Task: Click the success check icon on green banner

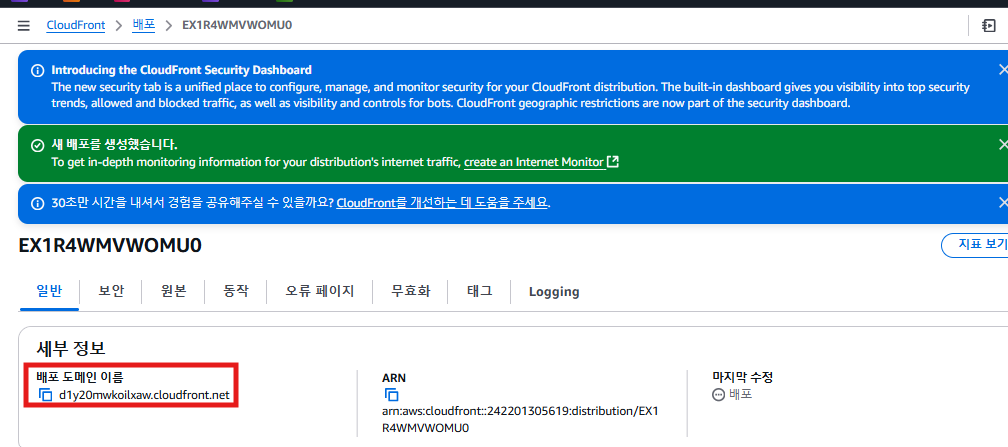Action: point(38,145)
